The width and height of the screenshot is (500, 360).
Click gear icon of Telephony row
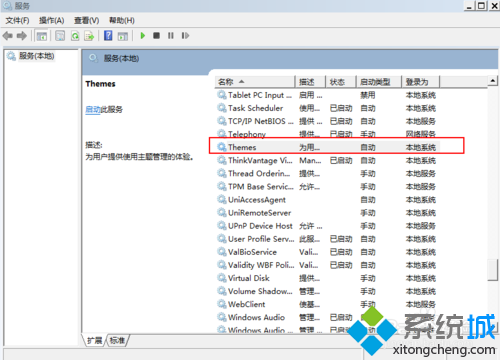click(x=222, y=134)
